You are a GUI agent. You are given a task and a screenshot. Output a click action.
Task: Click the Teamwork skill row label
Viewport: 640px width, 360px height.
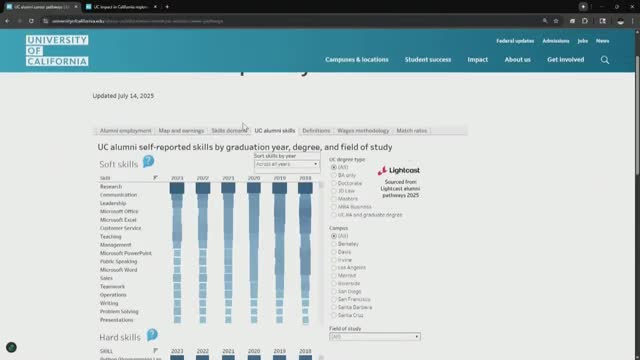tap(112, 287)
